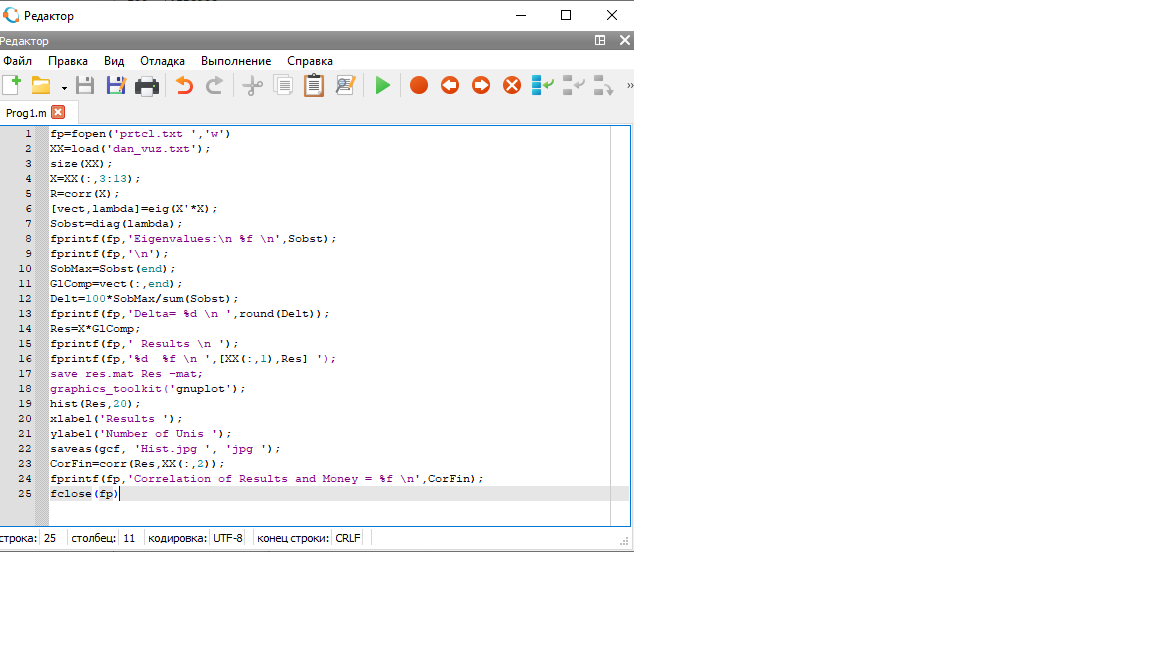The width and height of the screenshot is (1152, 648).
Task: Paste from the clipboard
Action: pos(314,86)
